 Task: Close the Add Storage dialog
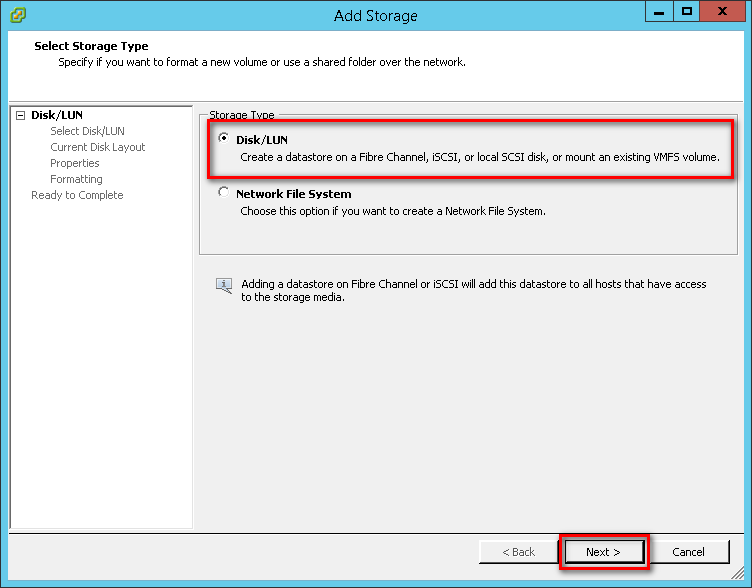pyautogui.click(x=722, y=11)
